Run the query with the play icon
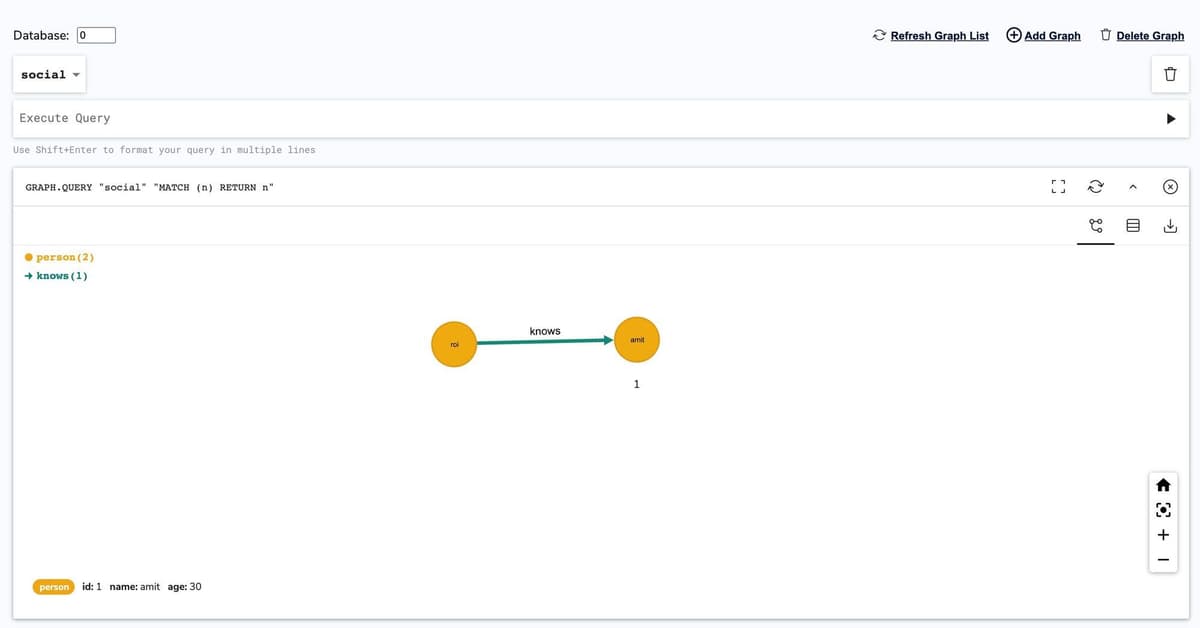 tap(1170, 119)
